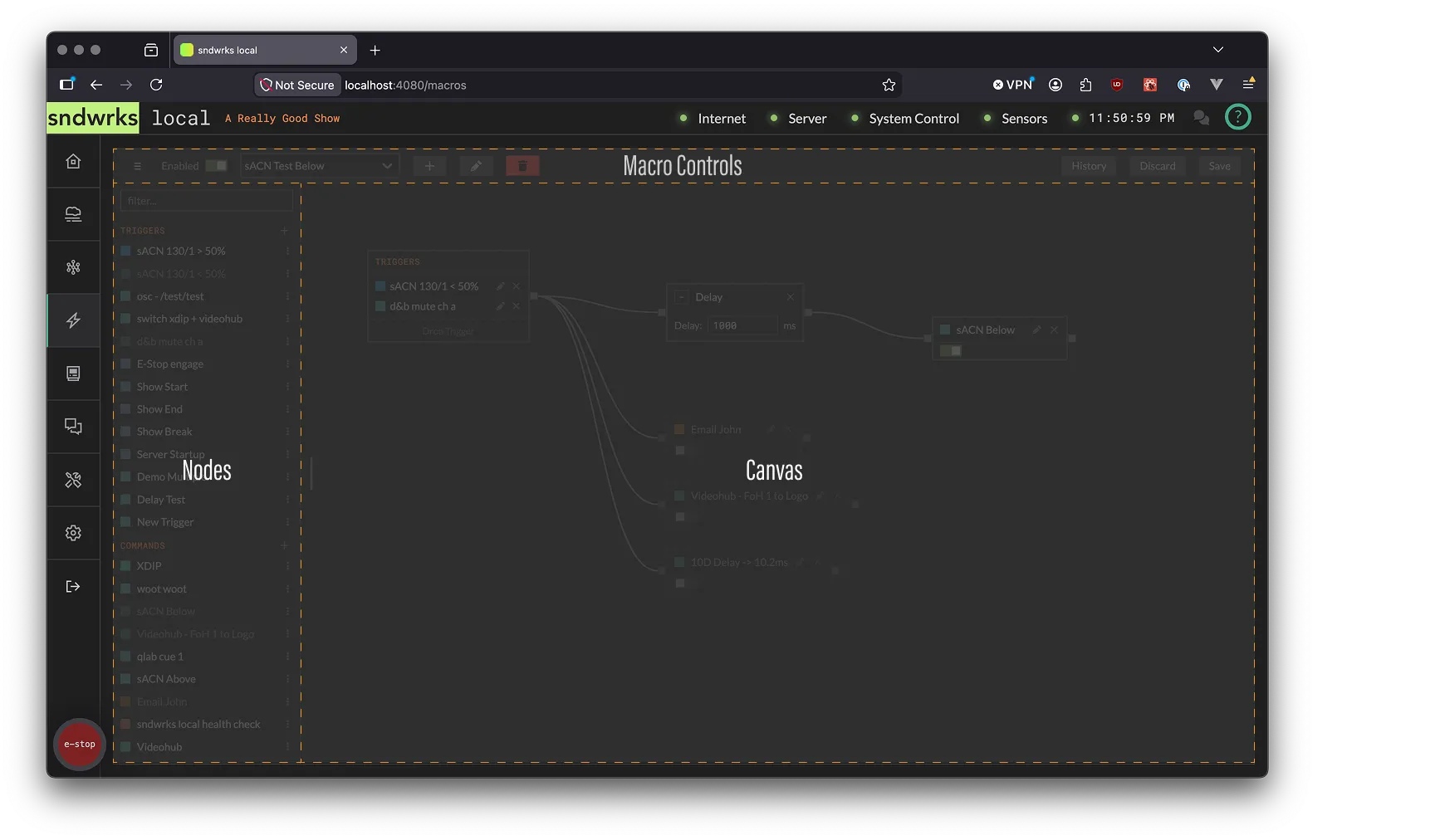Open the sACN Test Below macro dropdown

[x=320, y=166]
